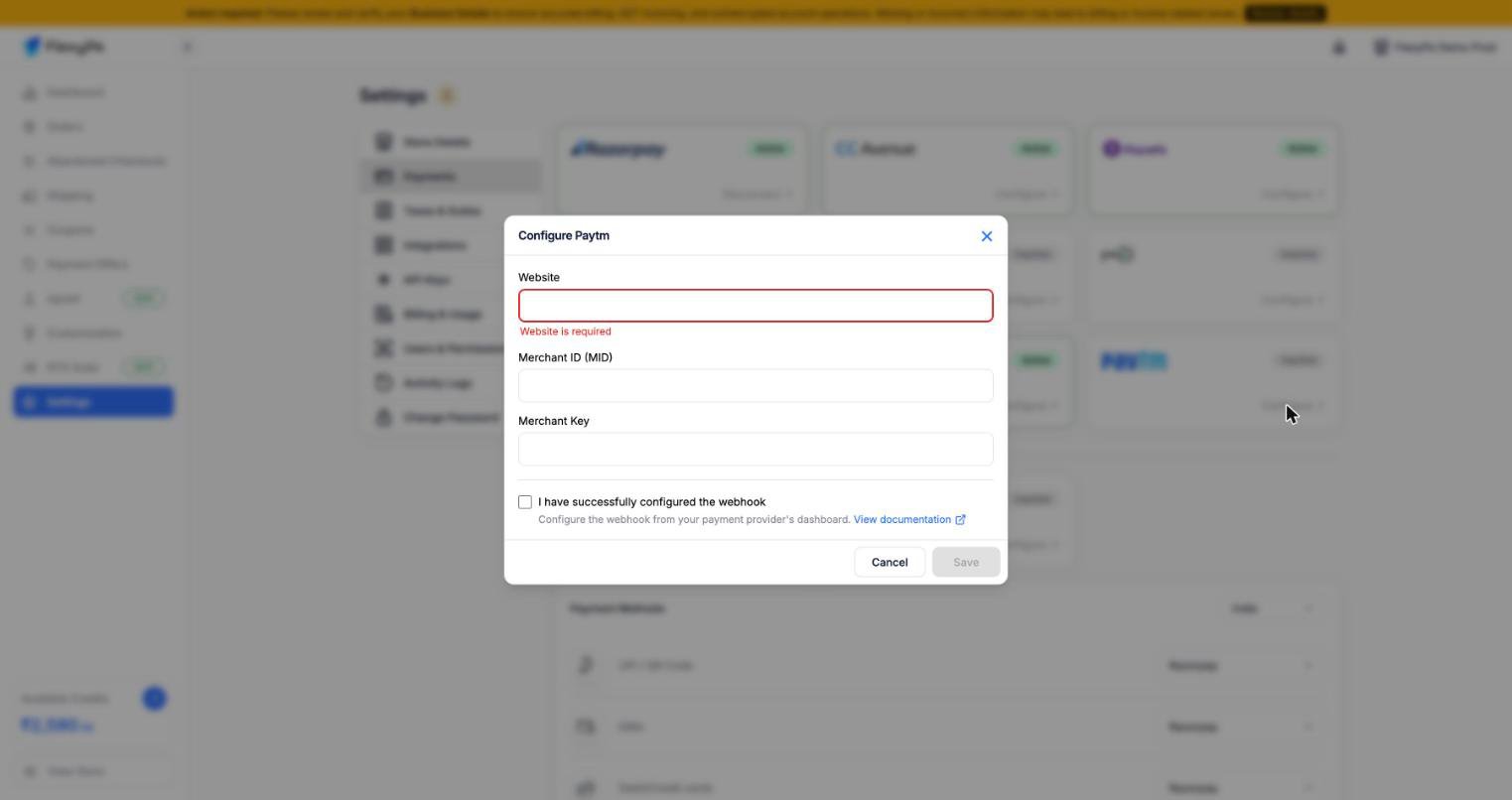Click the 'Configure Paytm' dialog title

564,236
